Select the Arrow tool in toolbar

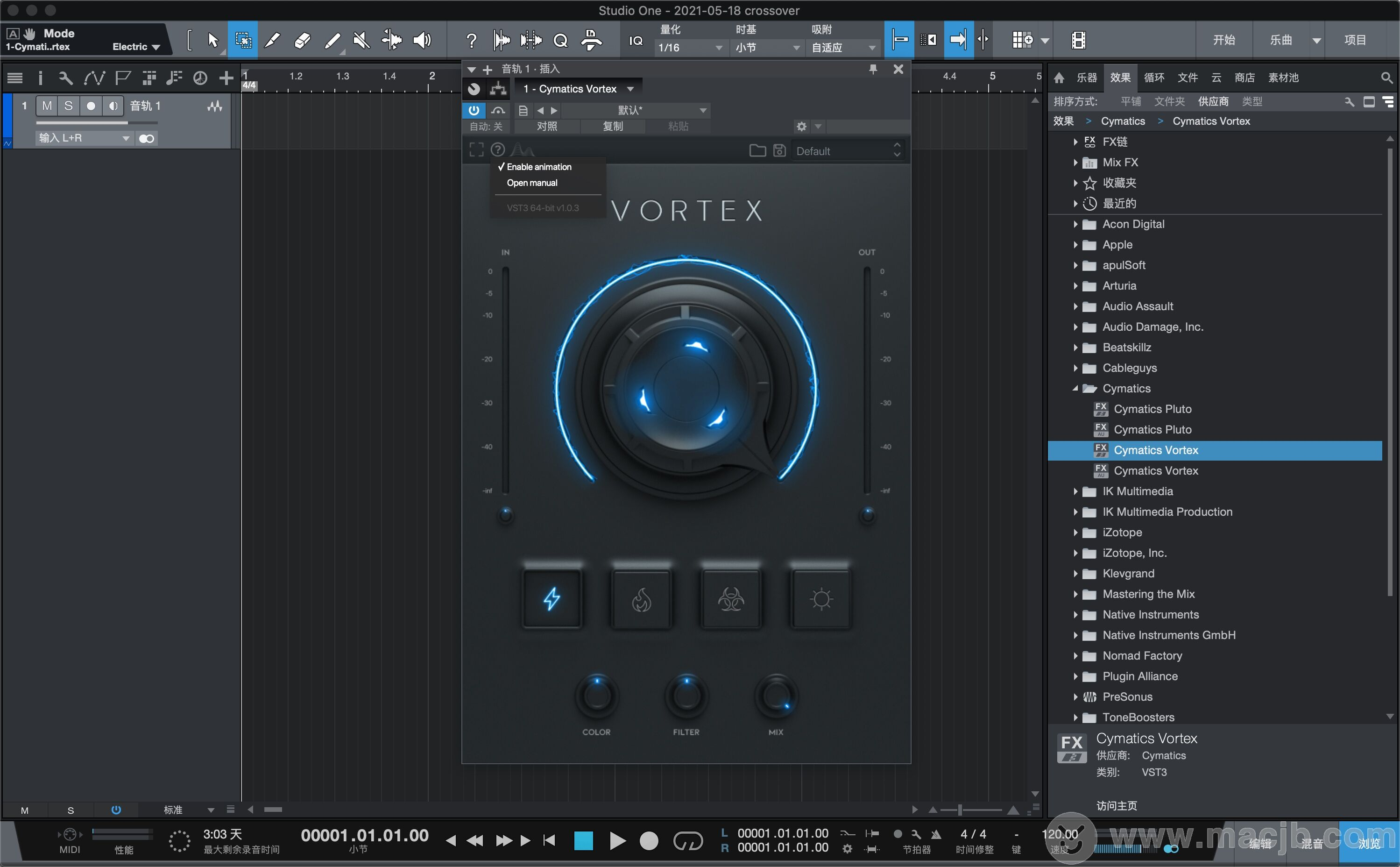(212, 40)
